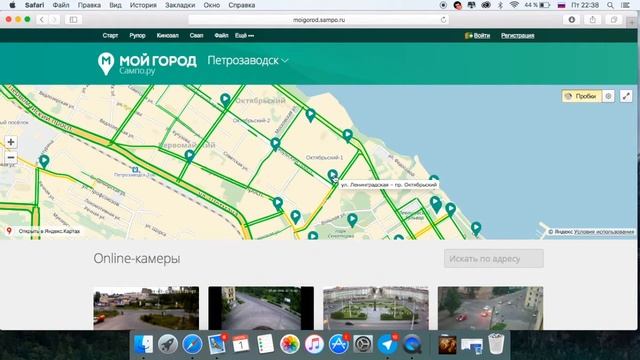Screen dimensions: 640x360
Task: Click camera marker near Первомайский label
Action: point(189,156)
